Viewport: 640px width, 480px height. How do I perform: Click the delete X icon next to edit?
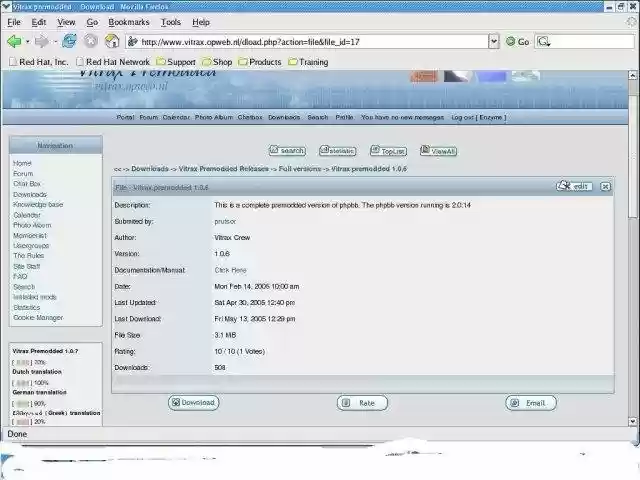tap(605, 187)
